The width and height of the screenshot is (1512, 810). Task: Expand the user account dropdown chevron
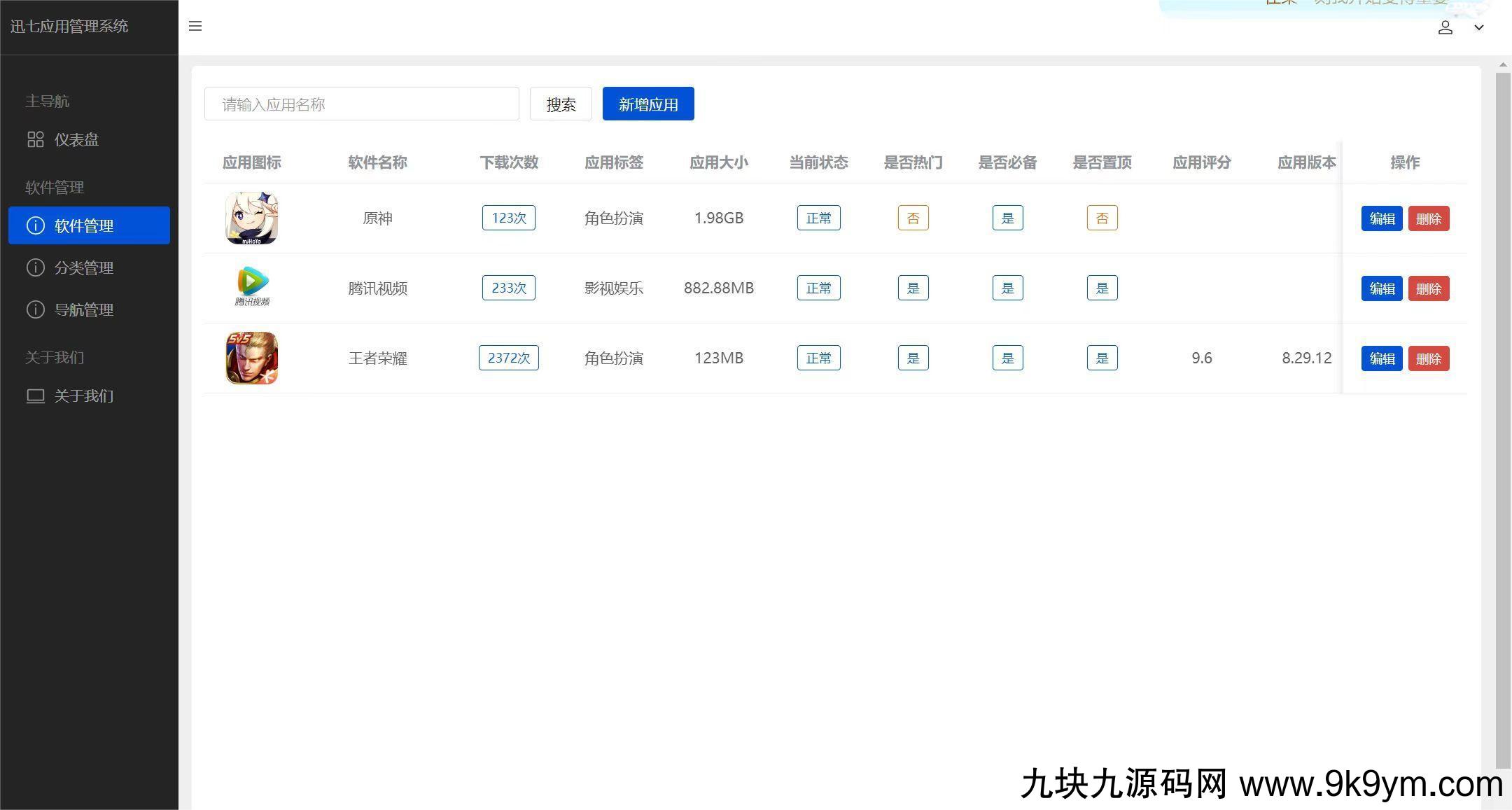coord(1479,27)
